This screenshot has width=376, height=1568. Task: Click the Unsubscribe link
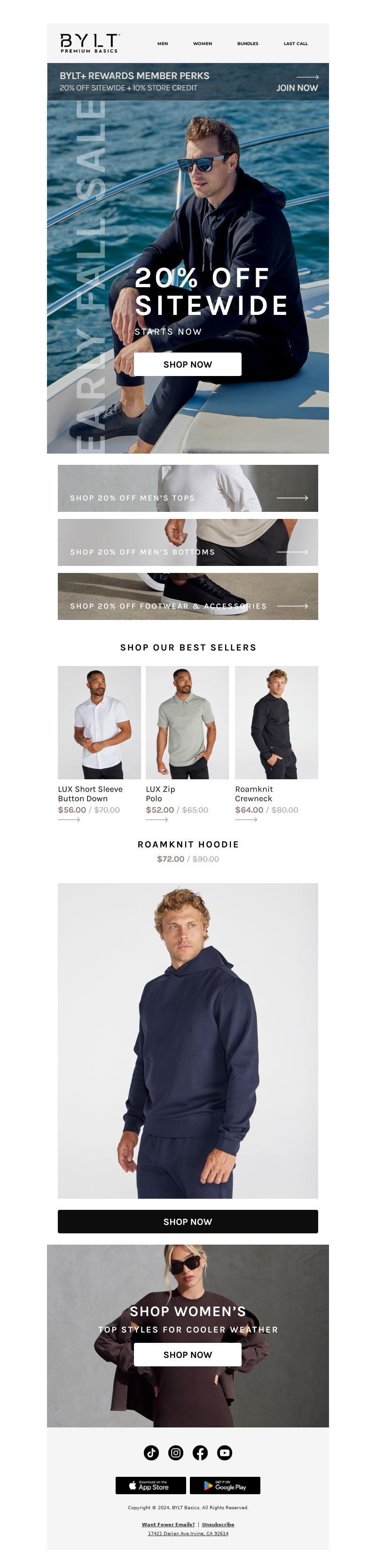click(x=218, y=1524)
